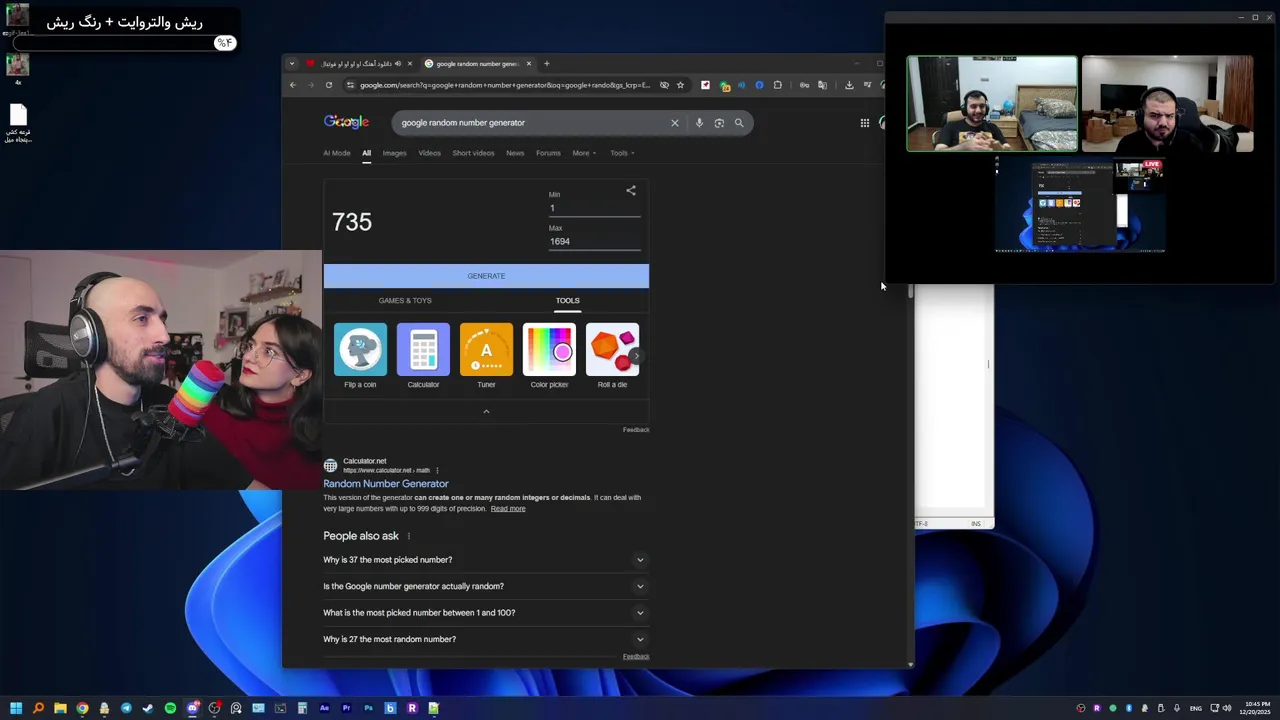
Task: Reload the Chrome page
Action: tap(328, 85)
